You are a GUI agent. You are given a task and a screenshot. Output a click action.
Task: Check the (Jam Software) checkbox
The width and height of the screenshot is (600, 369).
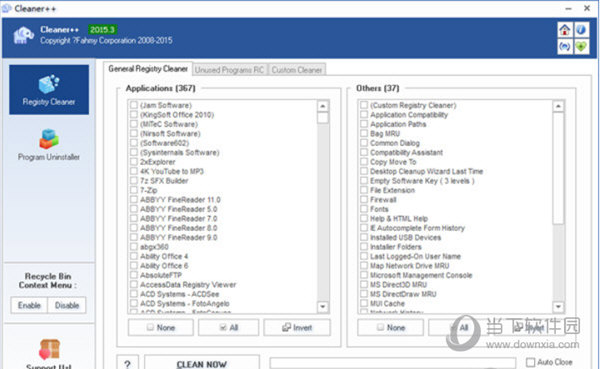[134, 105]
